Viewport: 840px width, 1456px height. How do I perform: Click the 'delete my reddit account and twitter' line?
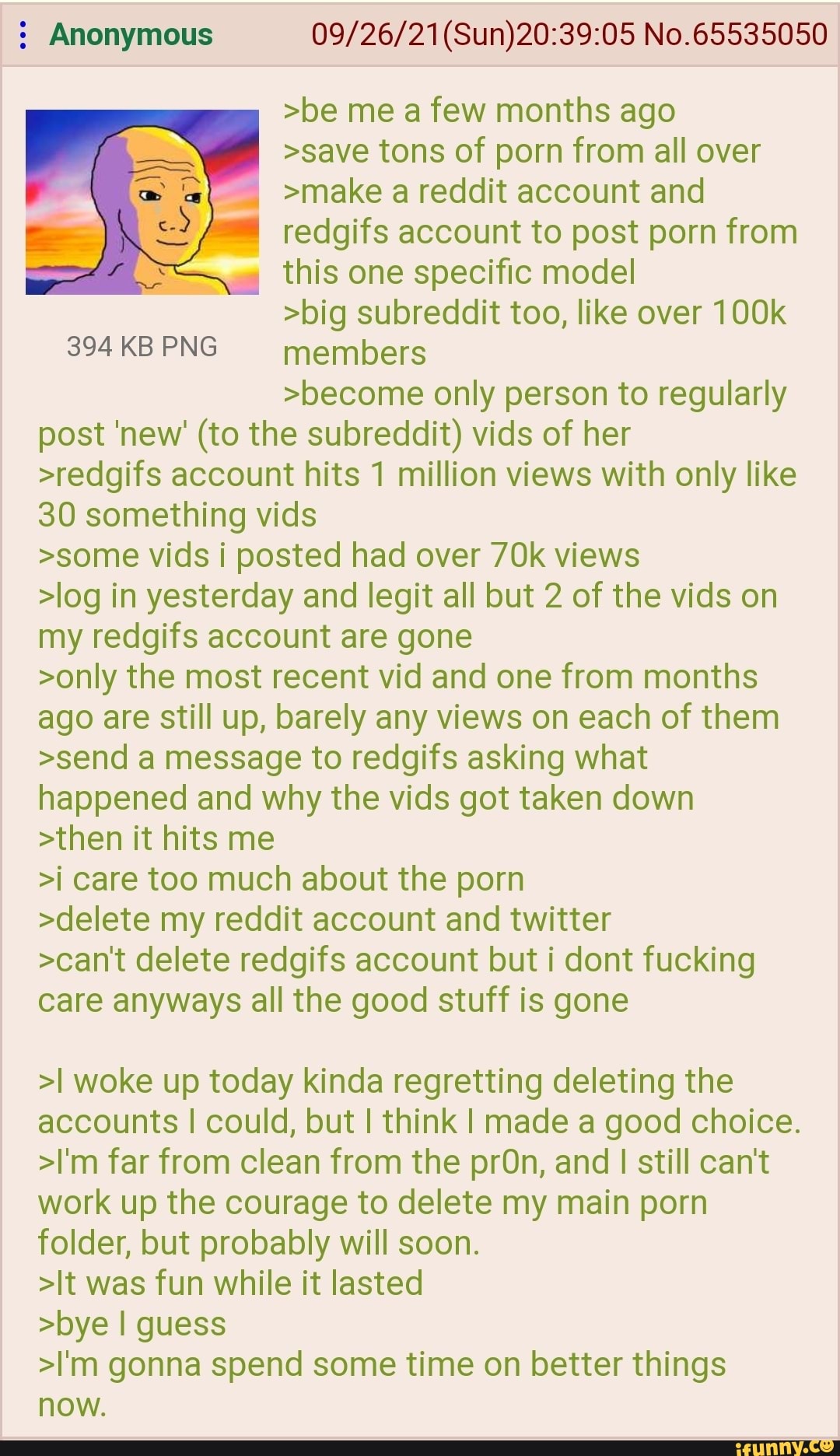(x=324, y=919)
